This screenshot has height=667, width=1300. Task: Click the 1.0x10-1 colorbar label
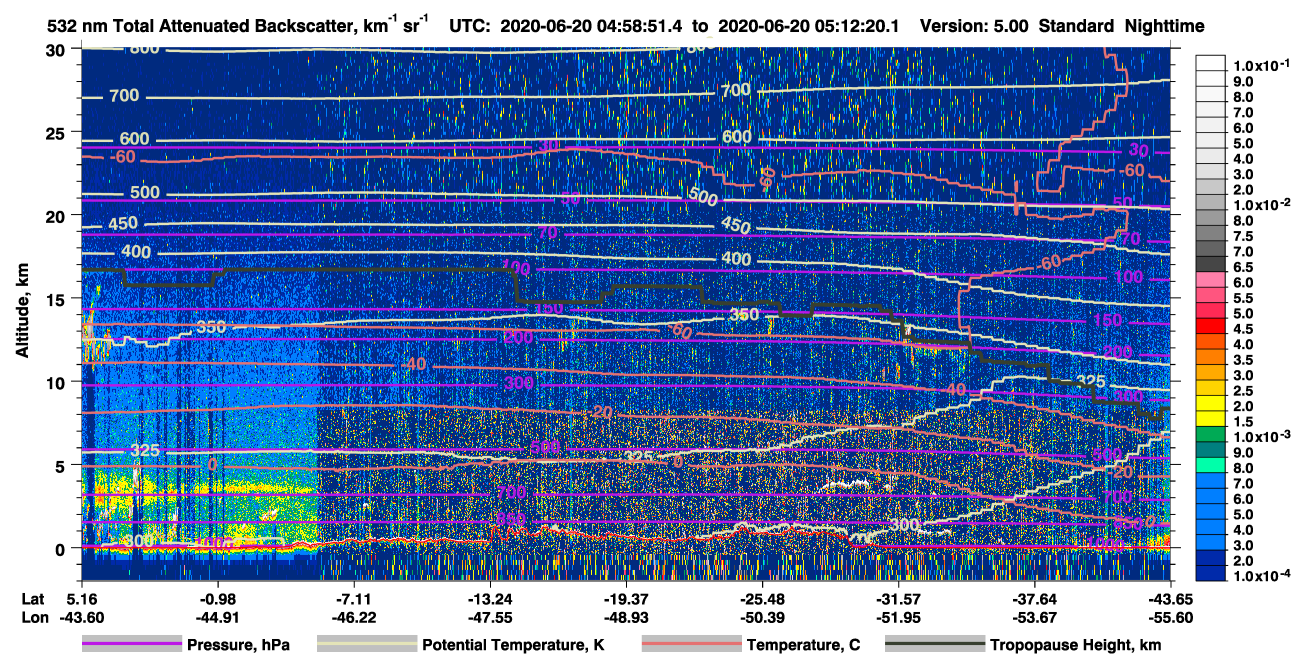tap(1260, 66)
